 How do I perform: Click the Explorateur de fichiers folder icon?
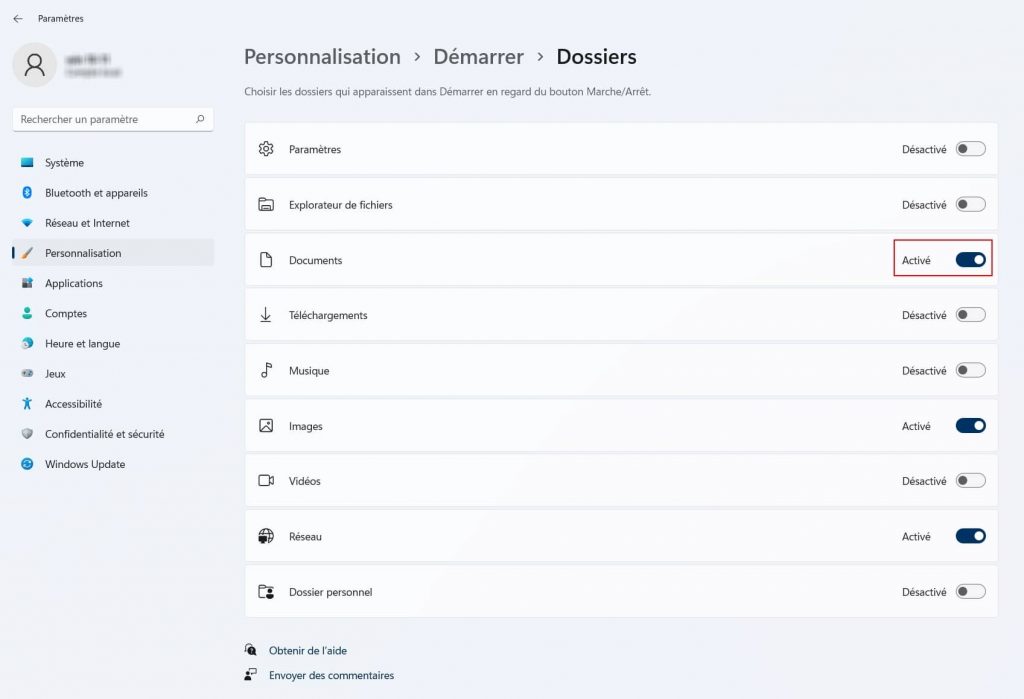click(x=266, y=204)
